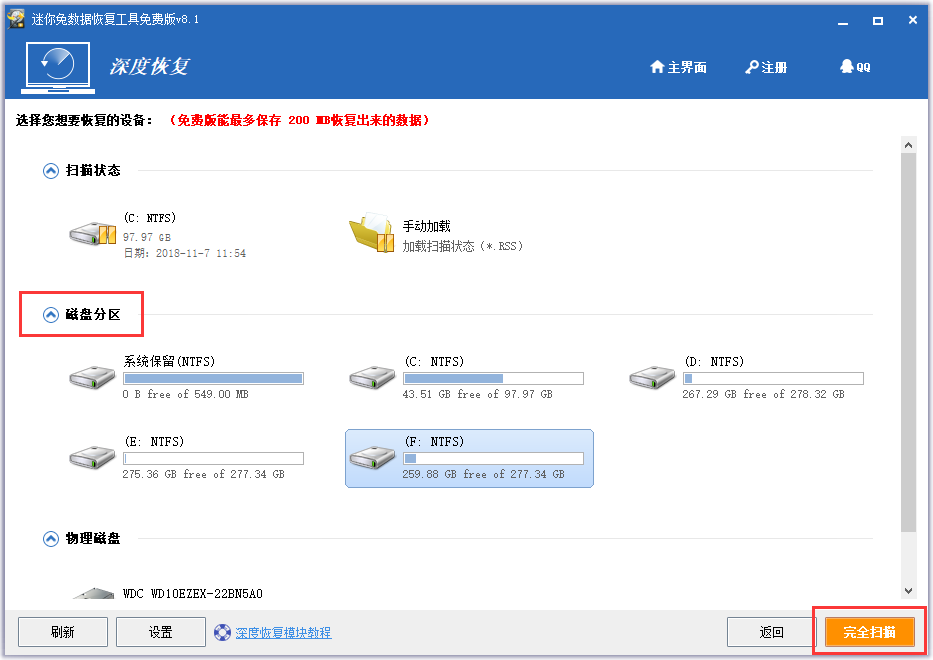
Task: Click the 返回 back button
Action: [771, 632]
